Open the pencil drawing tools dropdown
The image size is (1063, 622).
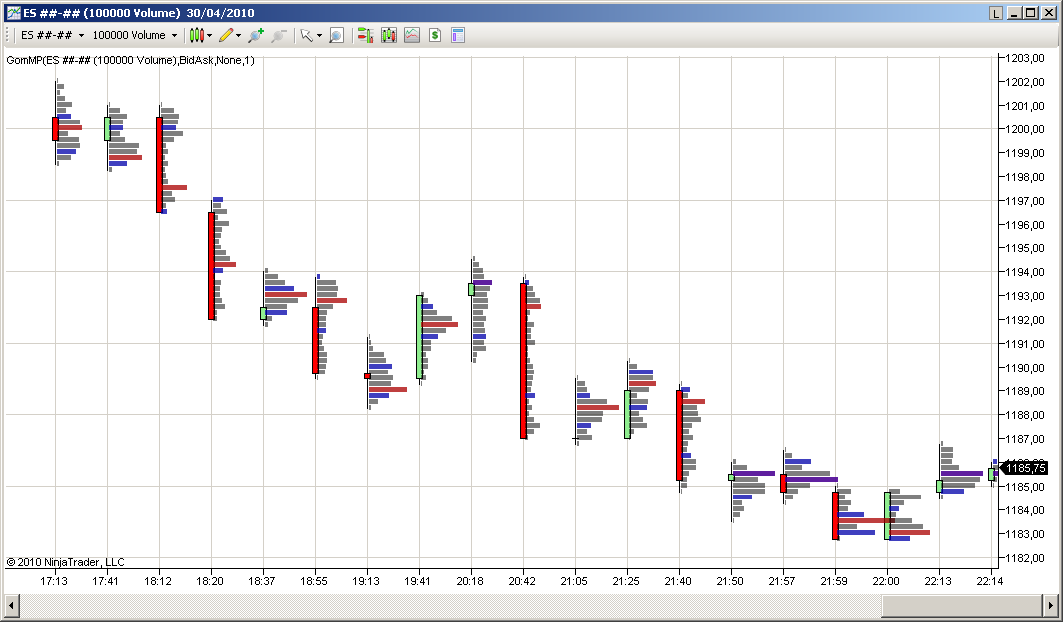pyautogui.click(x=230, y=35)
